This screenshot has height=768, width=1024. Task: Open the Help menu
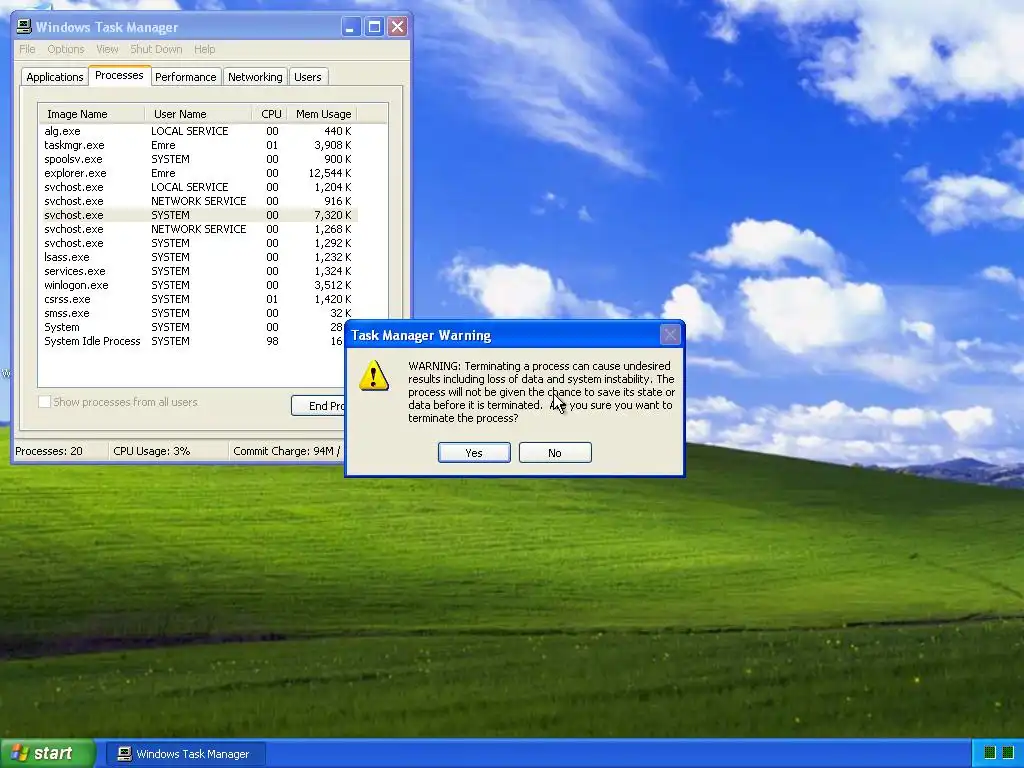pyautogui.click(x=204, y=49)
